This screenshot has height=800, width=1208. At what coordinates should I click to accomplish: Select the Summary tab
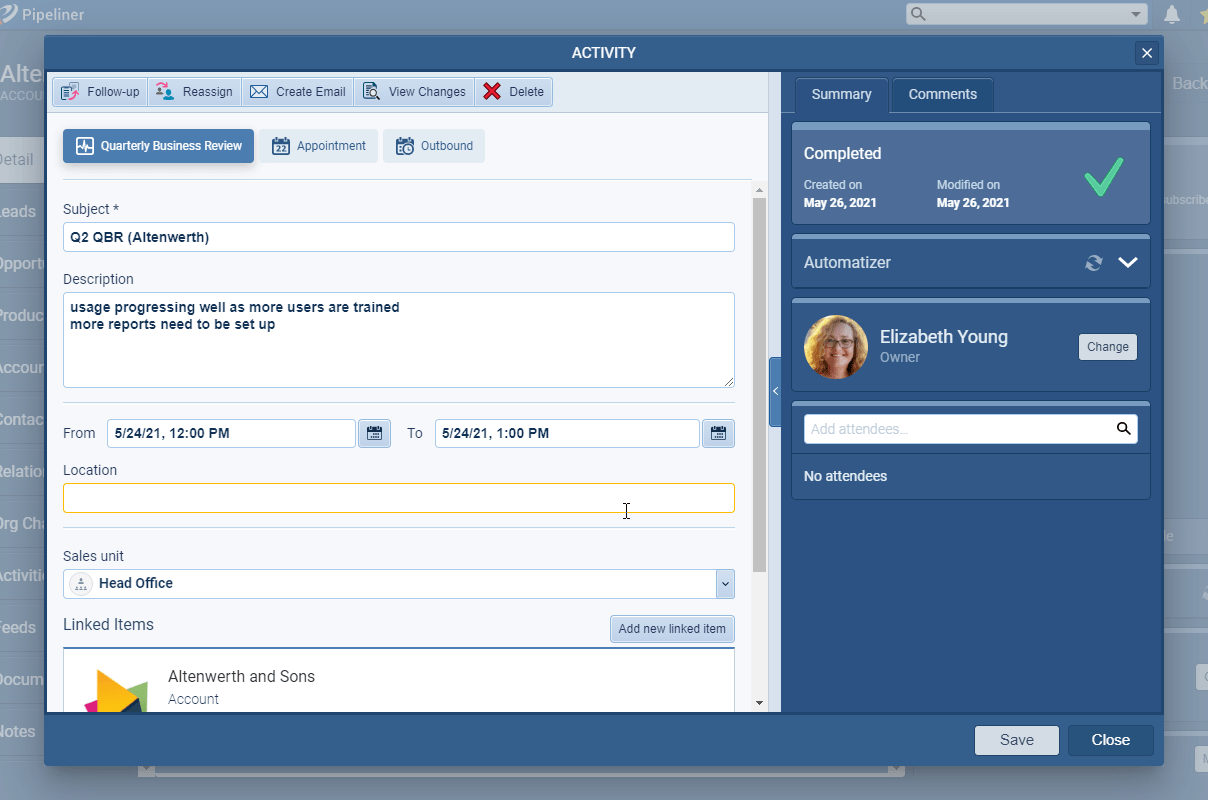pos(841,95)
